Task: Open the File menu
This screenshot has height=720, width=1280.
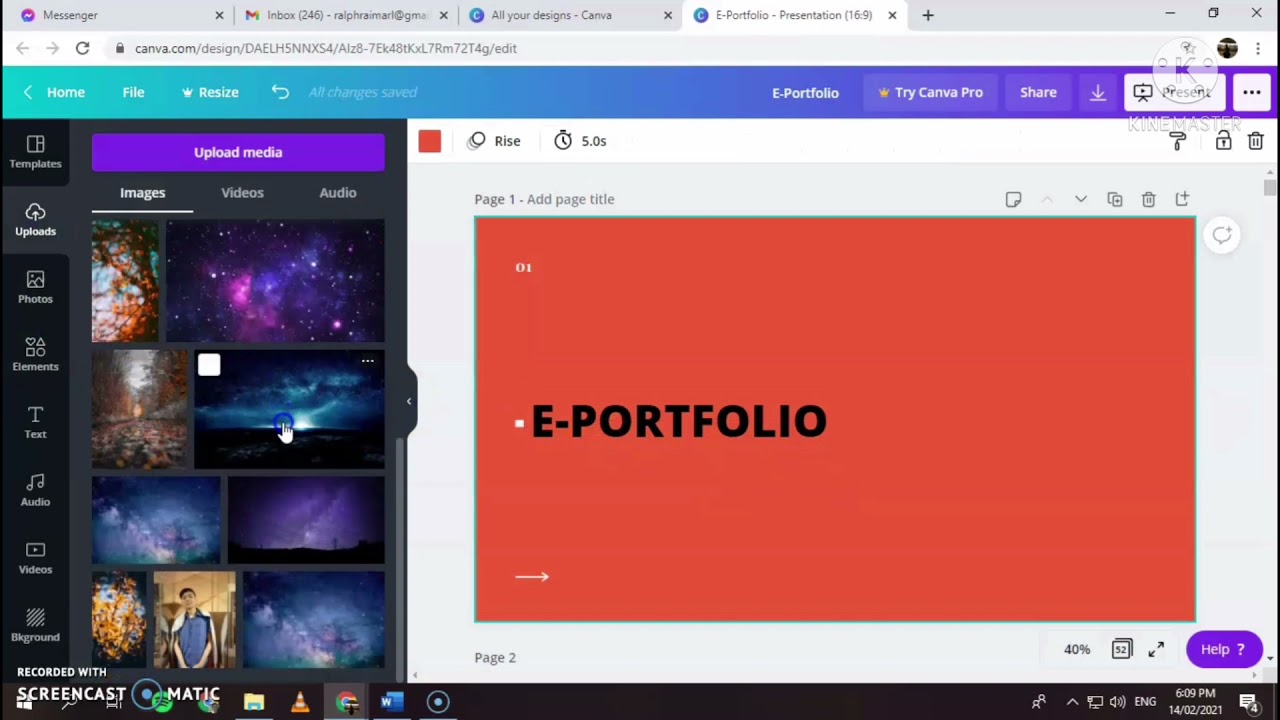Action: (x=133, y=92)
